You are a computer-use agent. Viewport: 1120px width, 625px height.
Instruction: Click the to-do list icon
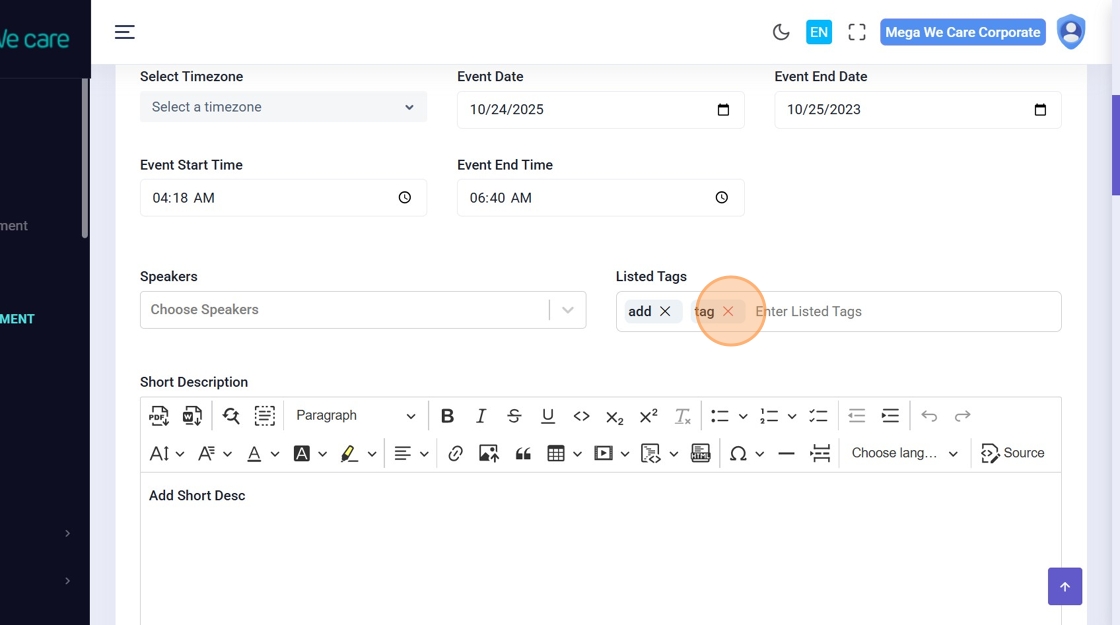818,416
